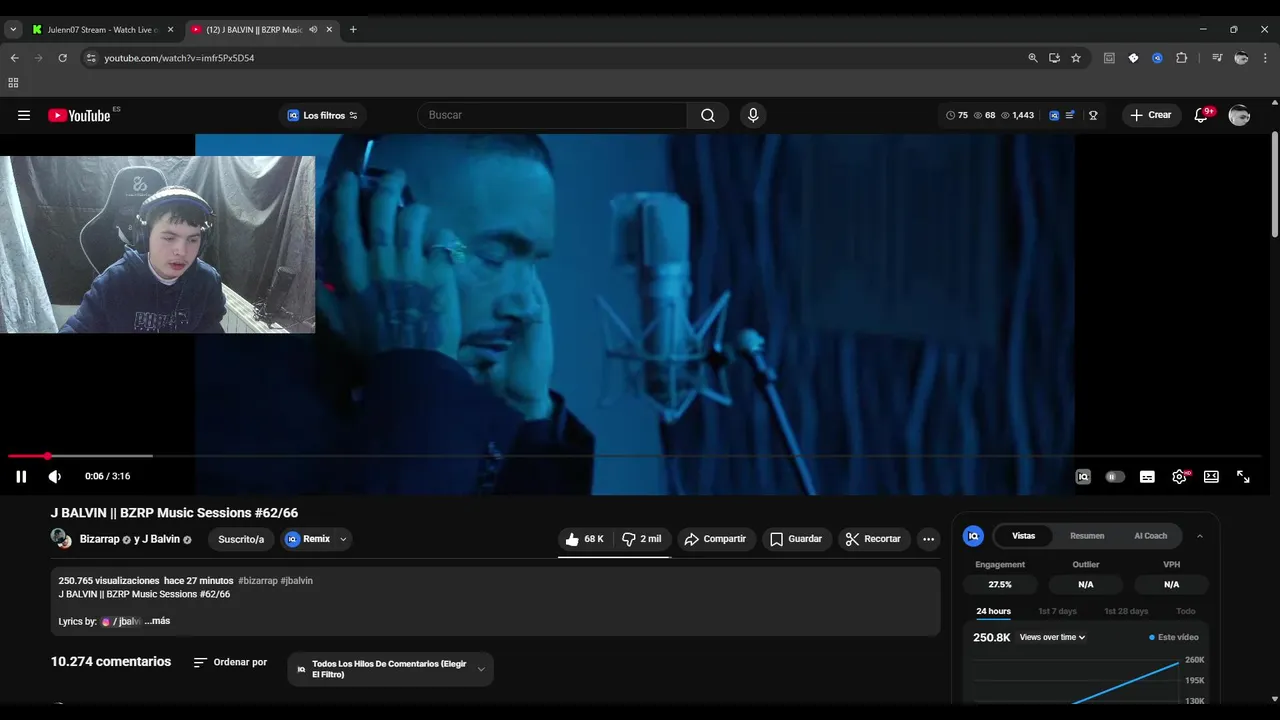Focus the Buscar search field
This screenshot has width=1280, height=720.
click(x=552, y=115)
